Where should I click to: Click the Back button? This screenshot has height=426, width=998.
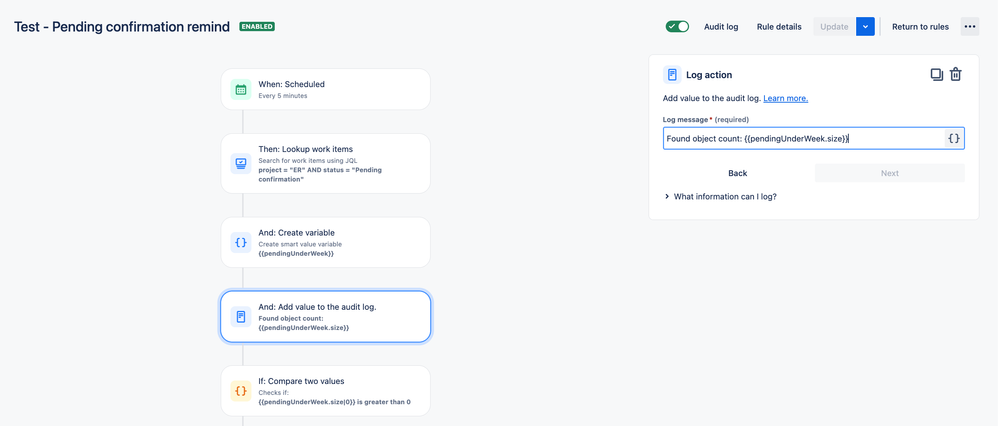738,173
